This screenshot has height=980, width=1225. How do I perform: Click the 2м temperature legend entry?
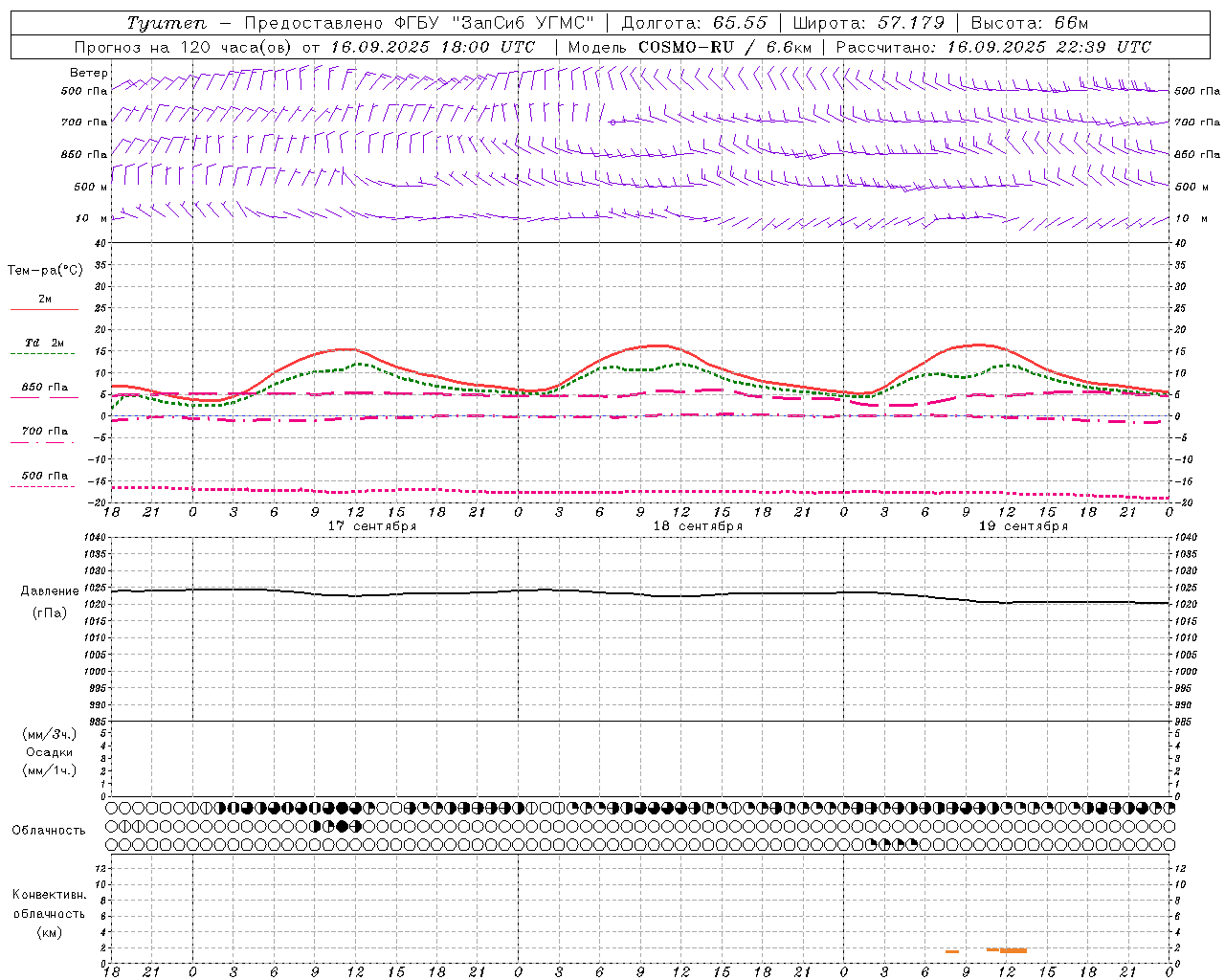coord(45,300)
